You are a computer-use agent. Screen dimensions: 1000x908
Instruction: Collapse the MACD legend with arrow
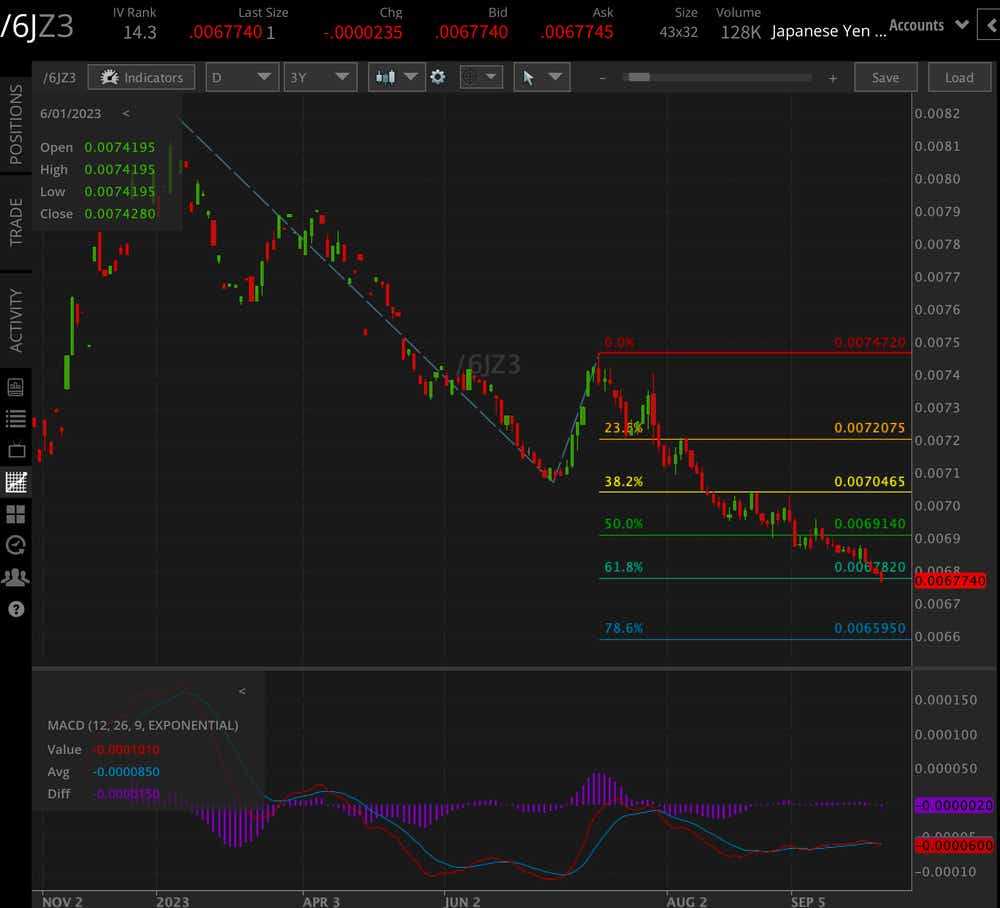(241, 691)
